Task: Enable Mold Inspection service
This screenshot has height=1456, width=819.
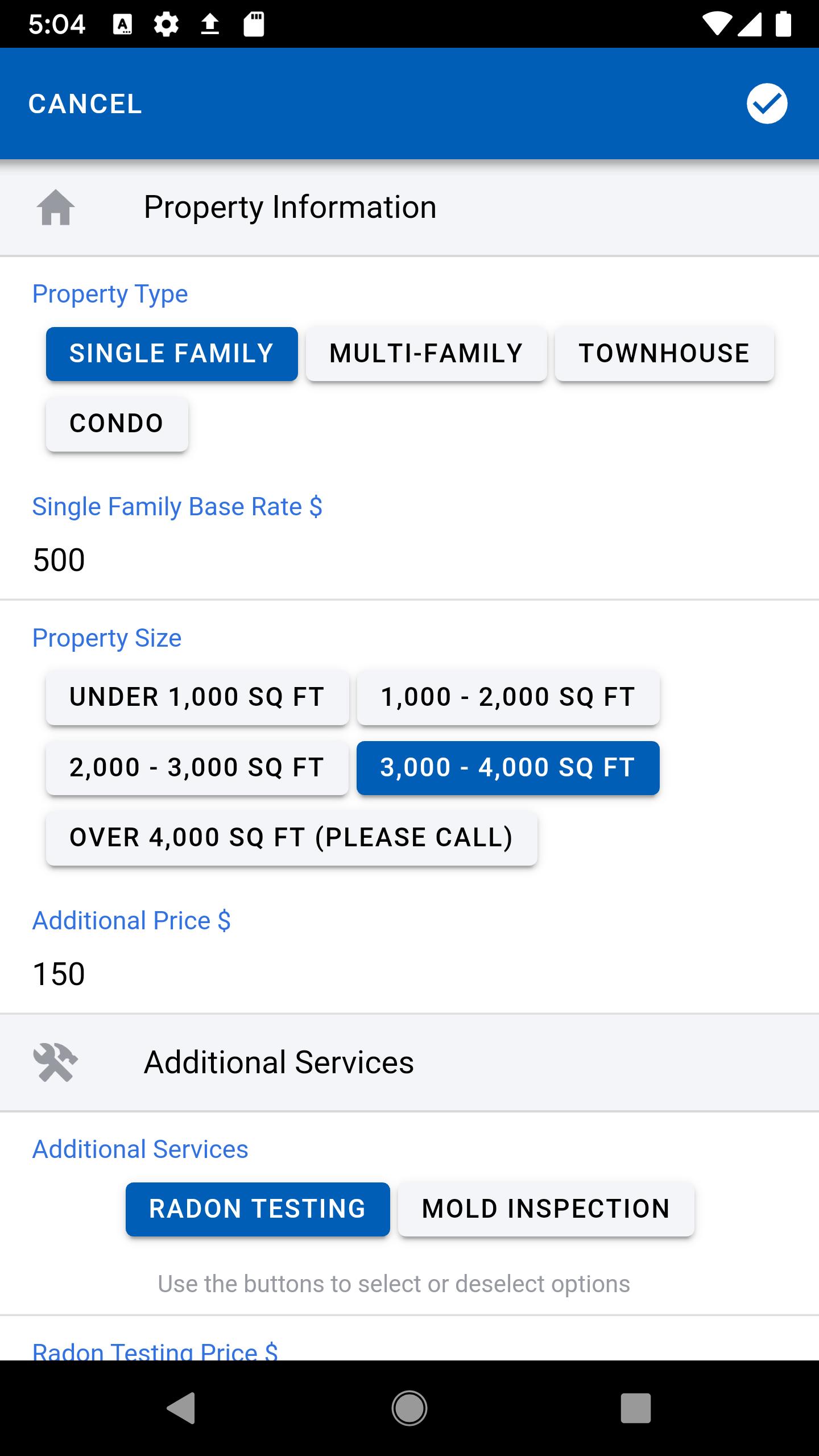Action: 546,1209
